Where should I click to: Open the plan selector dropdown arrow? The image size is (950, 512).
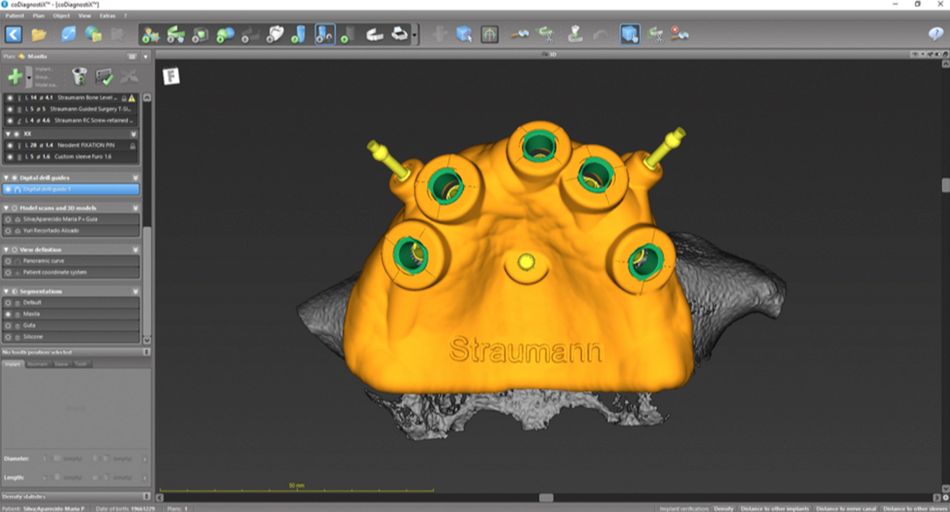coord(145,56)
